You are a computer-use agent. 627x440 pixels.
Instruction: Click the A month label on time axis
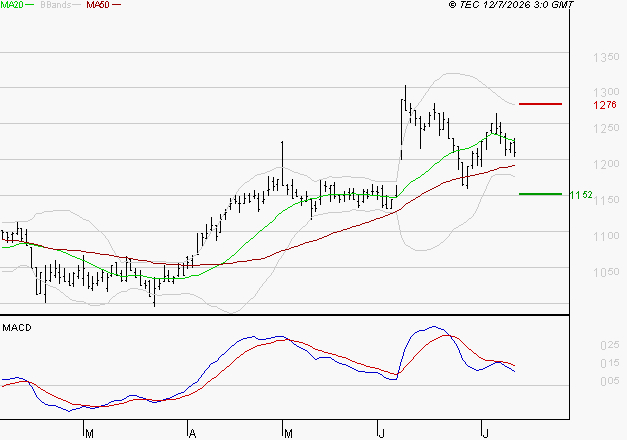coord(192,434)
